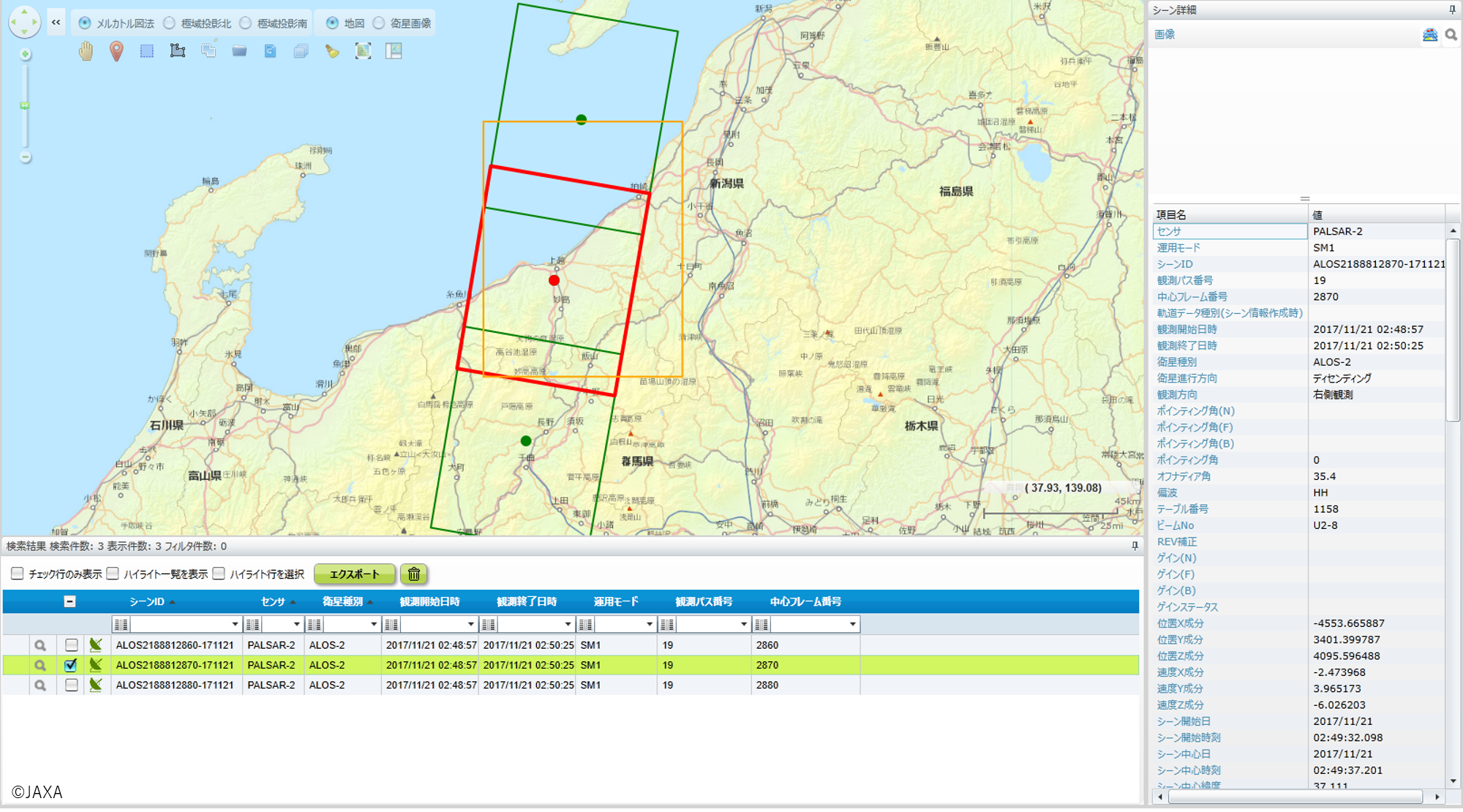The image size is (1463, 812).
Task: Click the fit-map-to-extent icon
Action: 363,51
